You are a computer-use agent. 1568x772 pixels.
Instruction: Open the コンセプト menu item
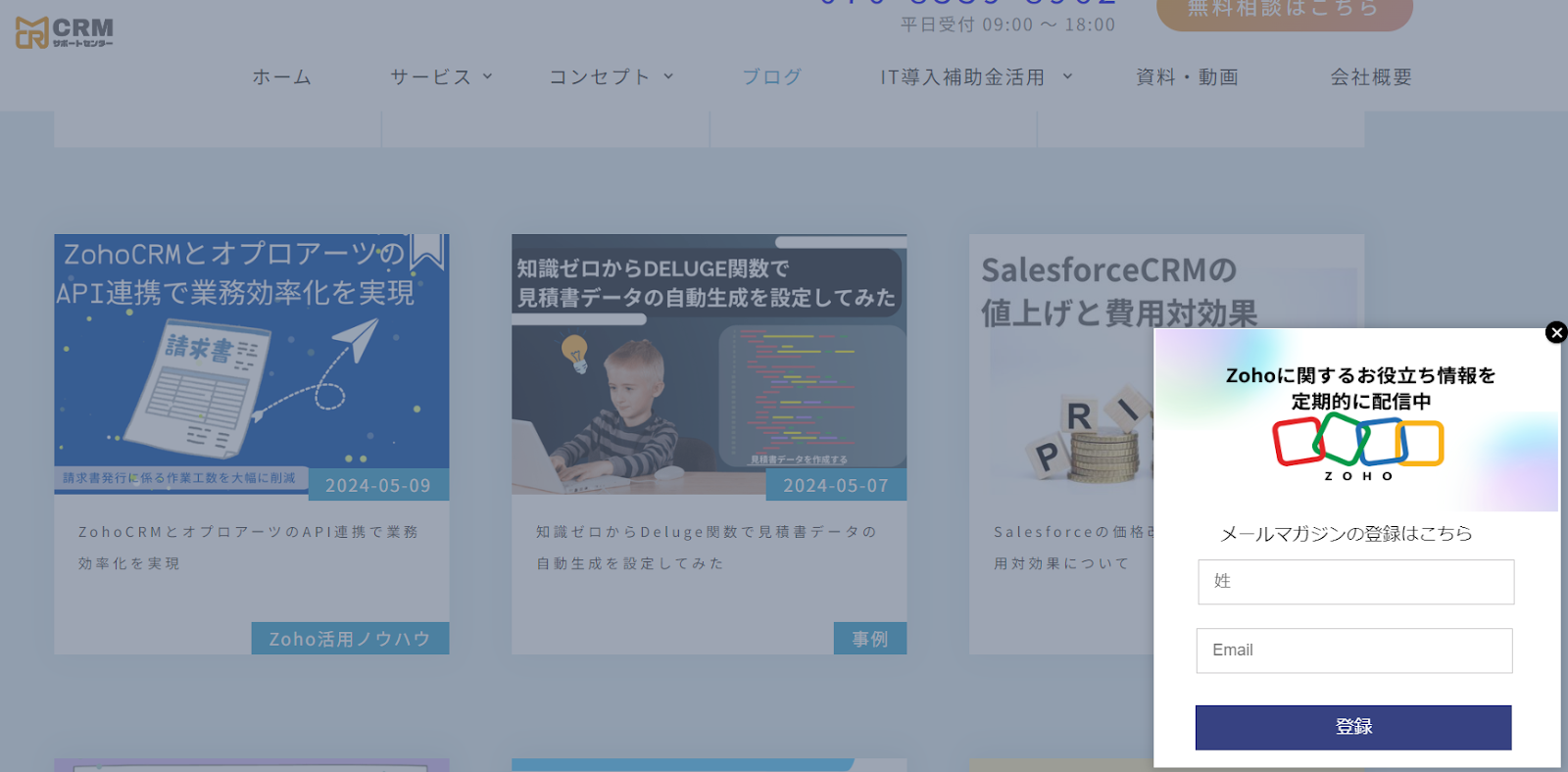click(600, 76)
